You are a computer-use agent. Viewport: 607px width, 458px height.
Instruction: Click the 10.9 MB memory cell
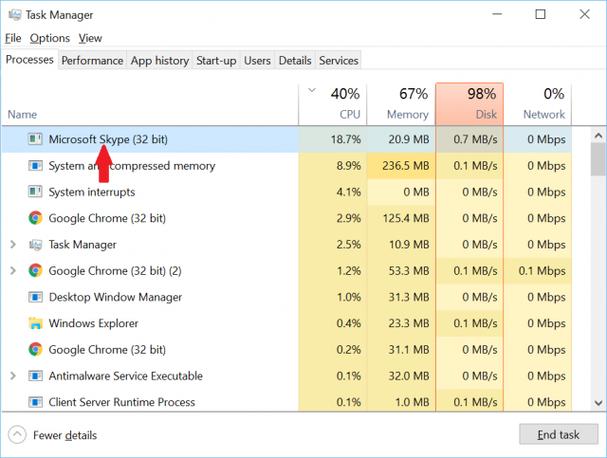coord(401,245)
